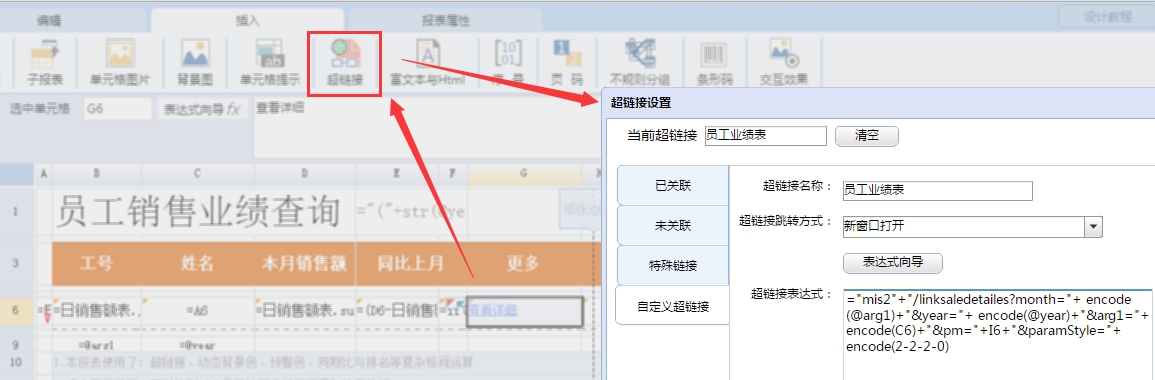Focus the 超链接名称 input field
Viewport: 1155px width, 380px height.
938,190
